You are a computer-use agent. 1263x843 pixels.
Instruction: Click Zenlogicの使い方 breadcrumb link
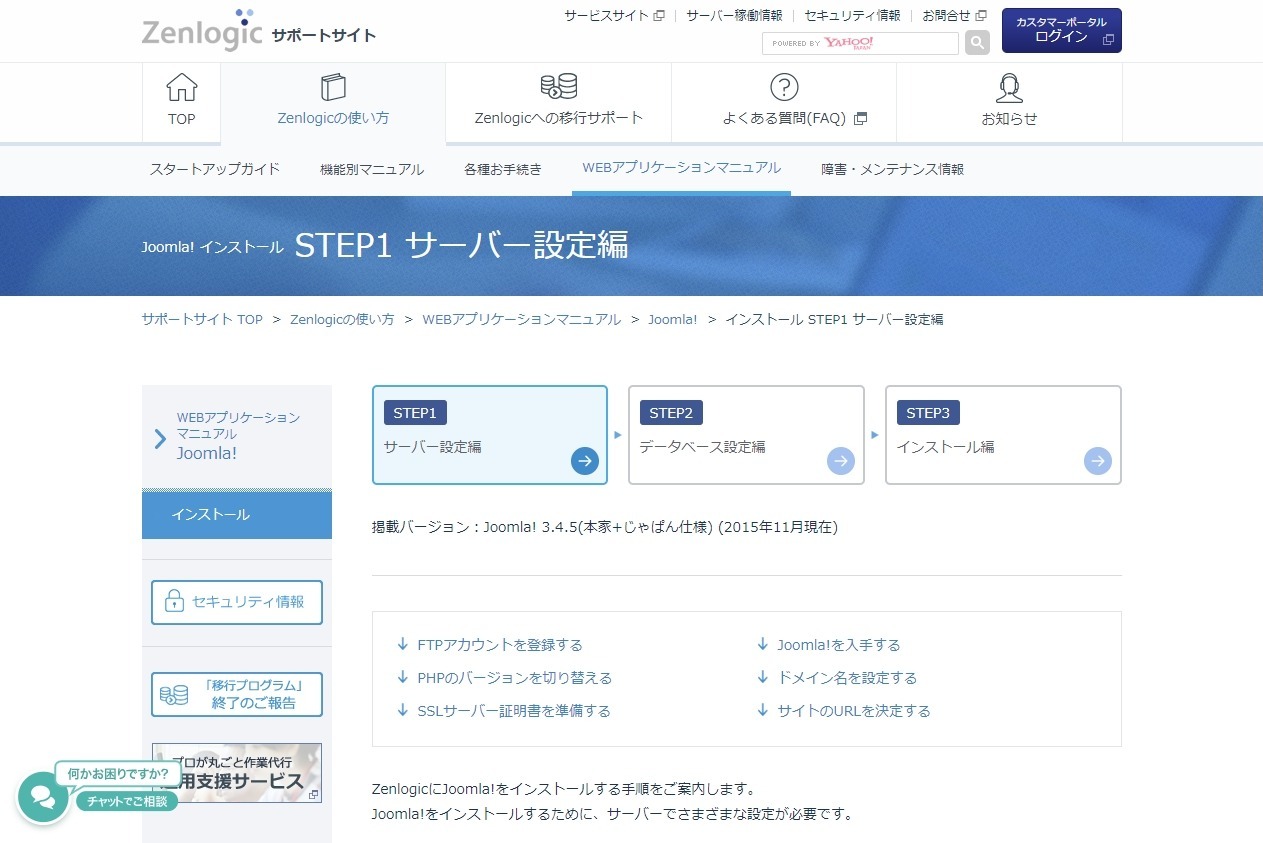[x=342, y=319]
